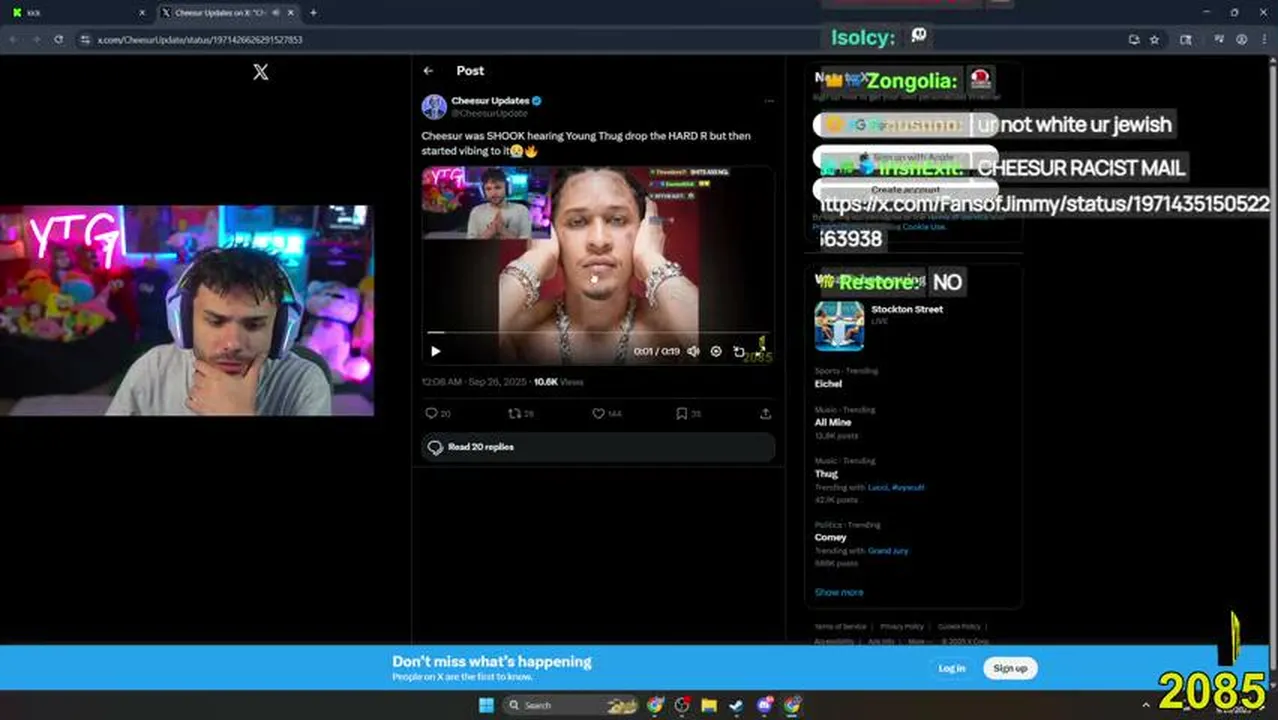This screenshot has width=1278, height=720.
Task: Open trending topic Comey
Action: (x=830, y=538)
